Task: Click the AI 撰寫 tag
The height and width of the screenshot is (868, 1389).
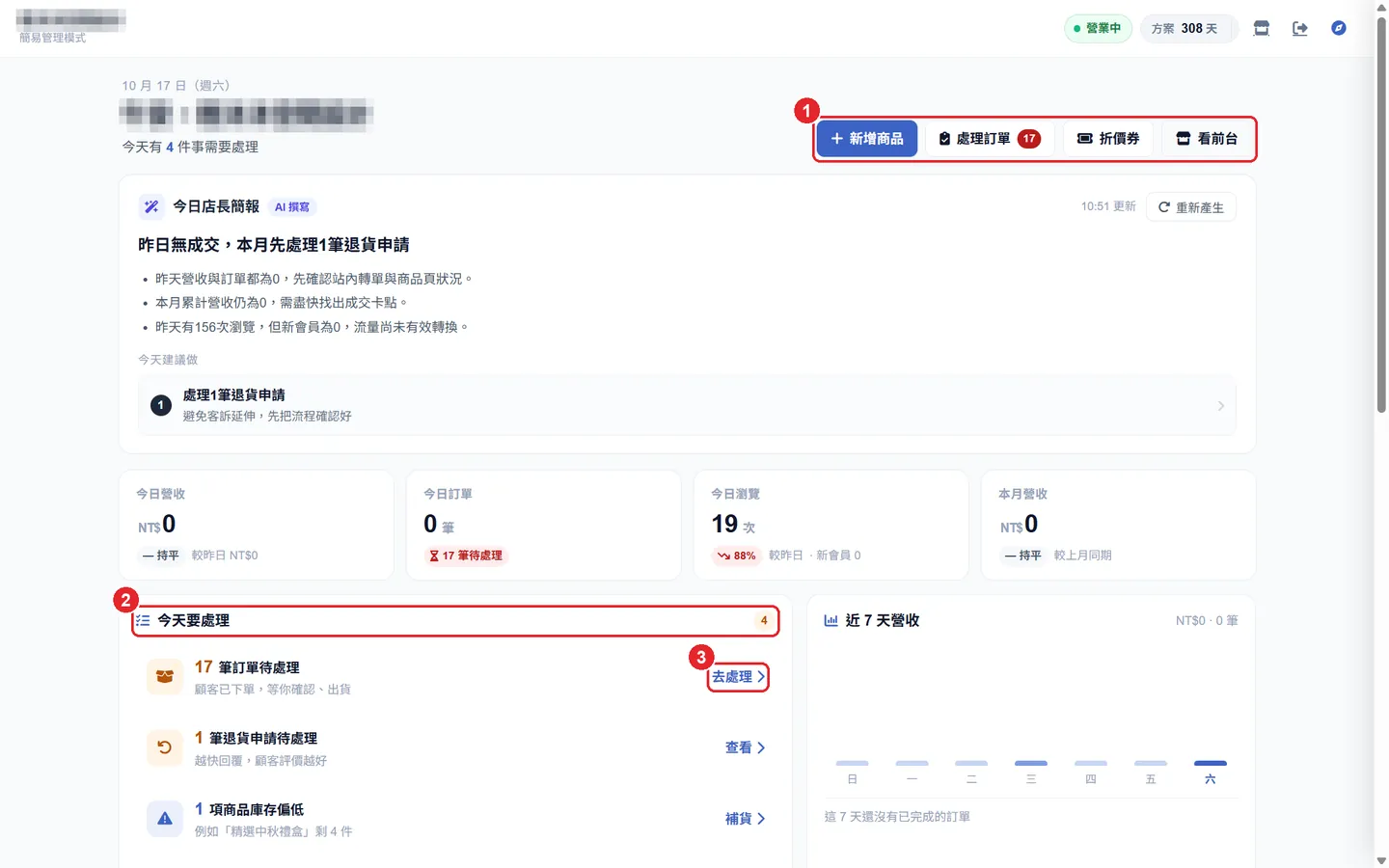Action: pyautogui.click(x=291, y=207)
